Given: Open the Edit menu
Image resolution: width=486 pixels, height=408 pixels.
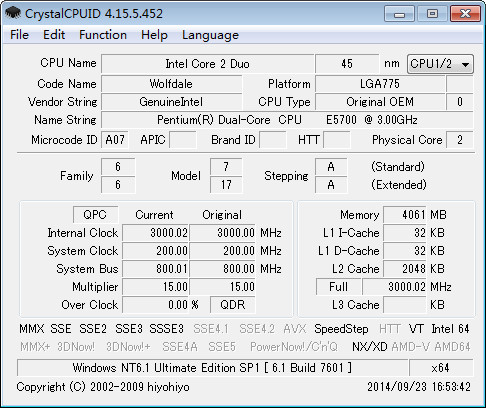Looking at the screenshot, I should pos(54,35).
